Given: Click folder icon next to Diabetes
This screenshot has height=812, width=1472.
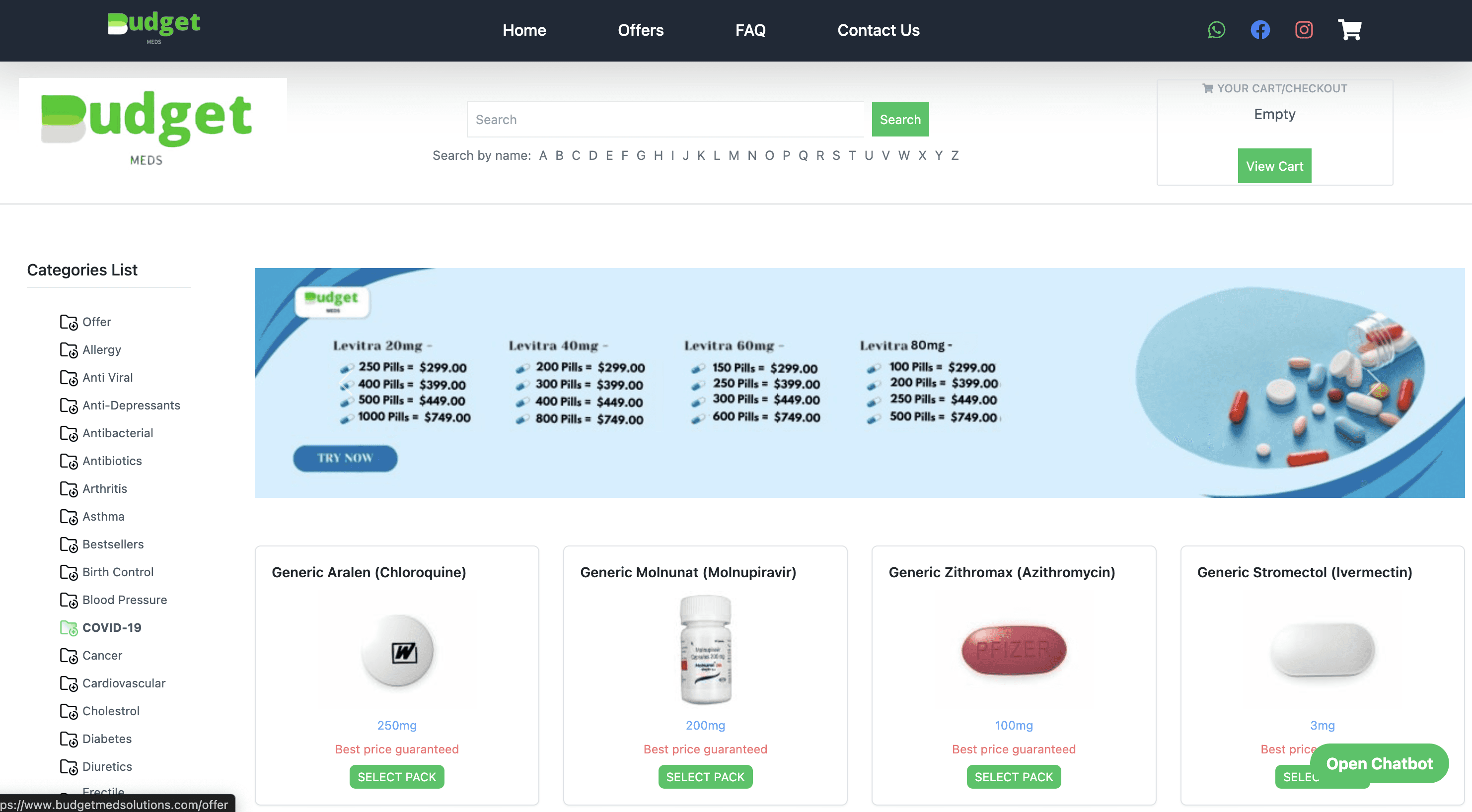Looking at the screenshot, I should [x=69, y=740].
